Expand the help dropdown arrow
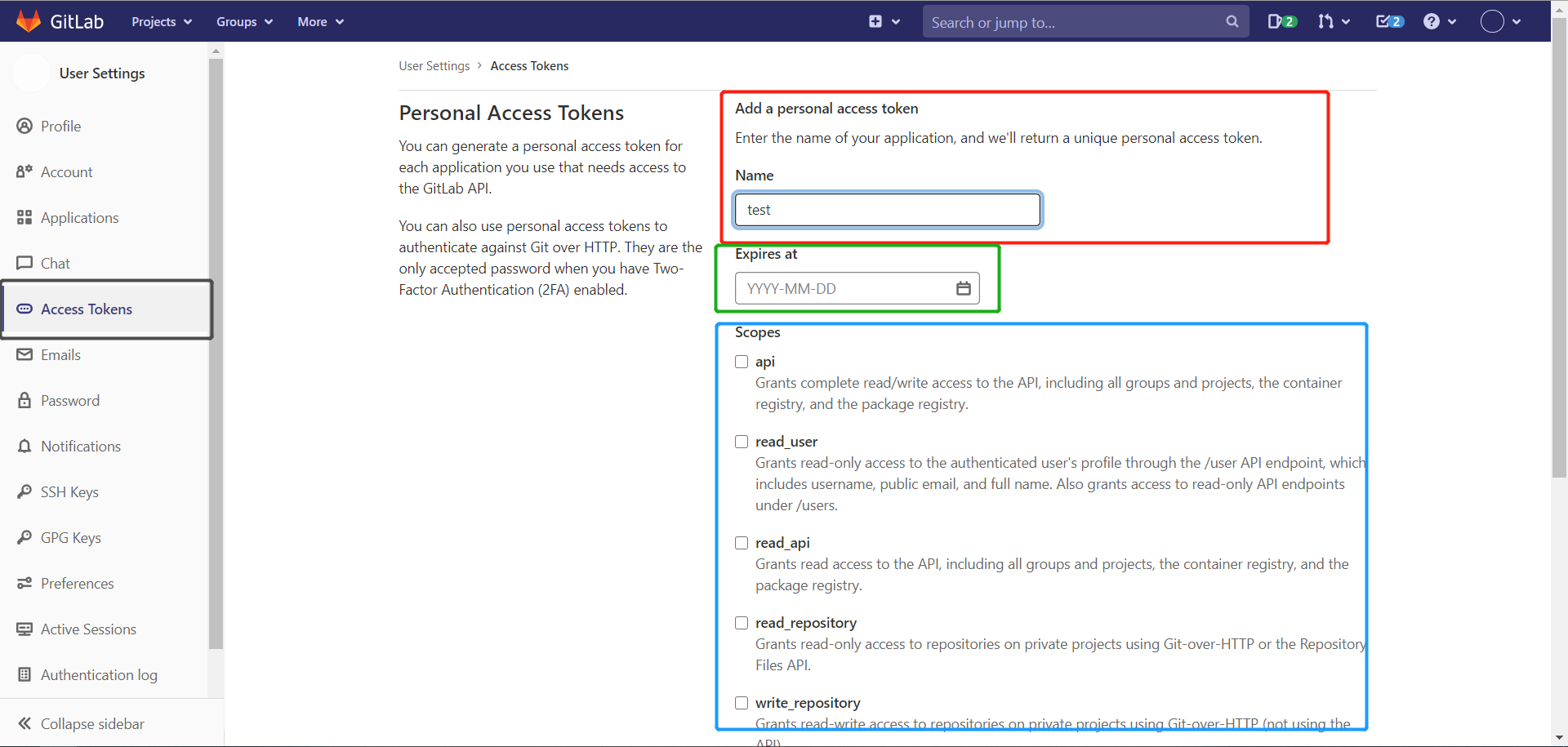 point(1452,22)
